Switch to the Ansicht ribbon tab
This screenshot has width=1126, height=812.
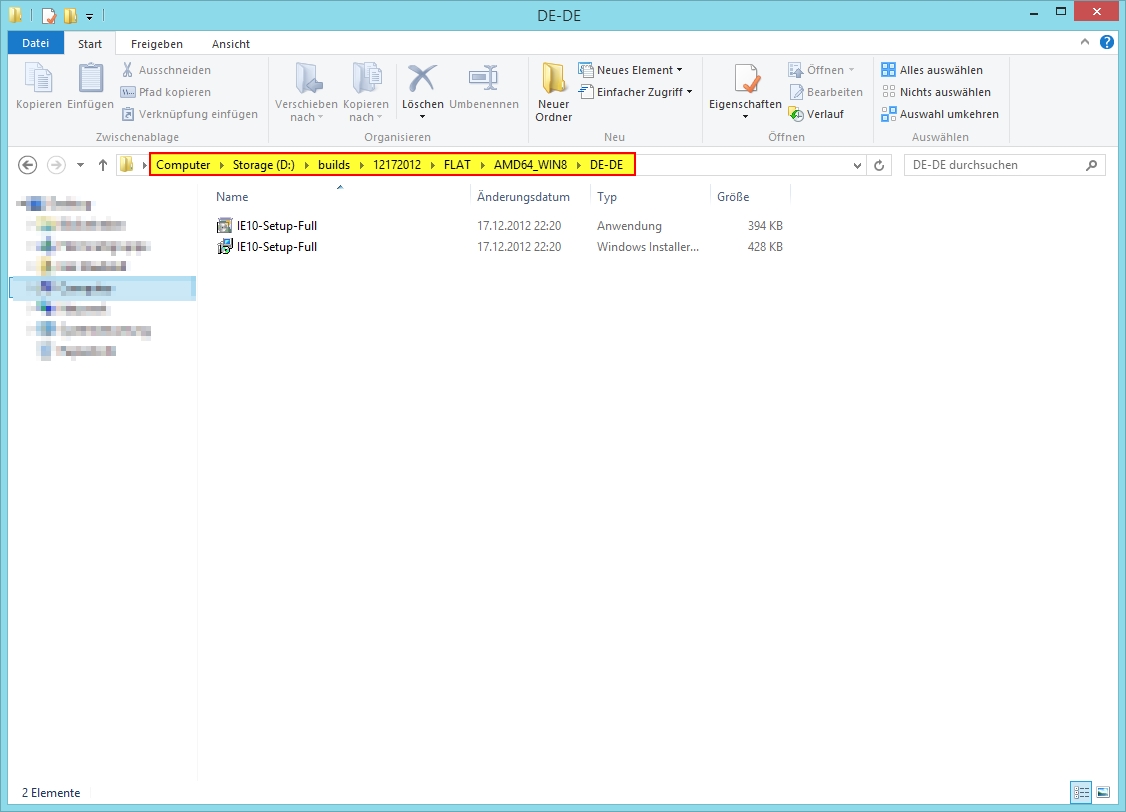pos(231,44)
